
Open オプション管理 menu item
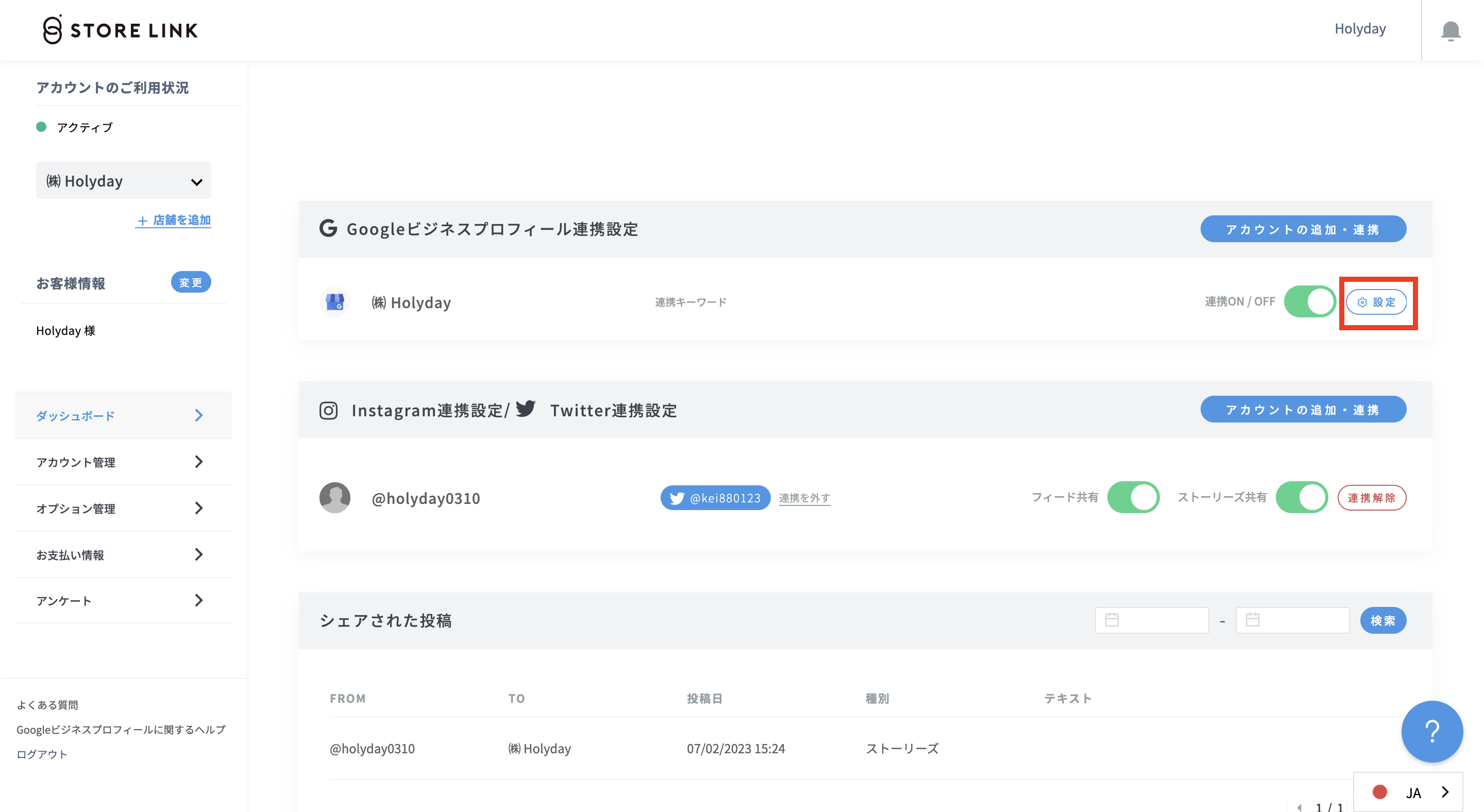123,508
